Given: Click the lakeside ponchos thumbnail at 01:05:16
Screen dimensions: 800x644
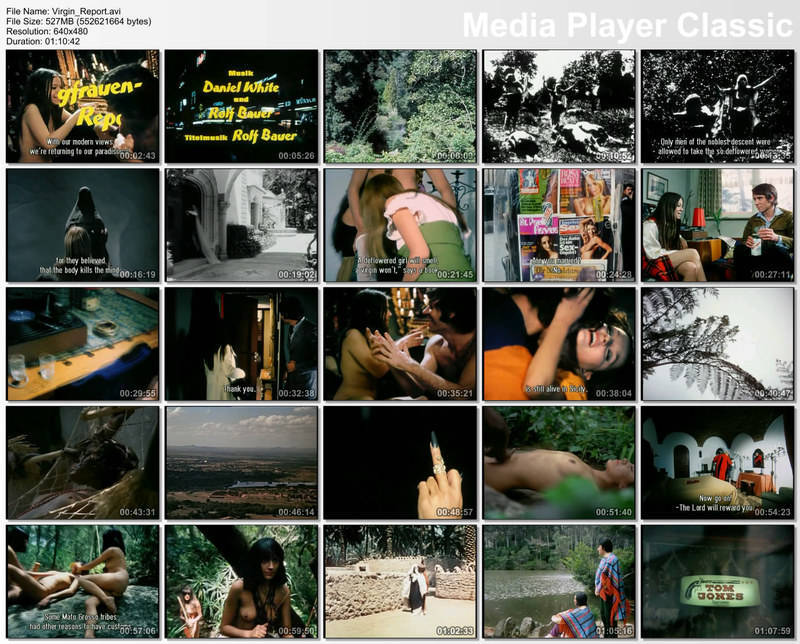Looking at the screenshot, I should [559, 582].
